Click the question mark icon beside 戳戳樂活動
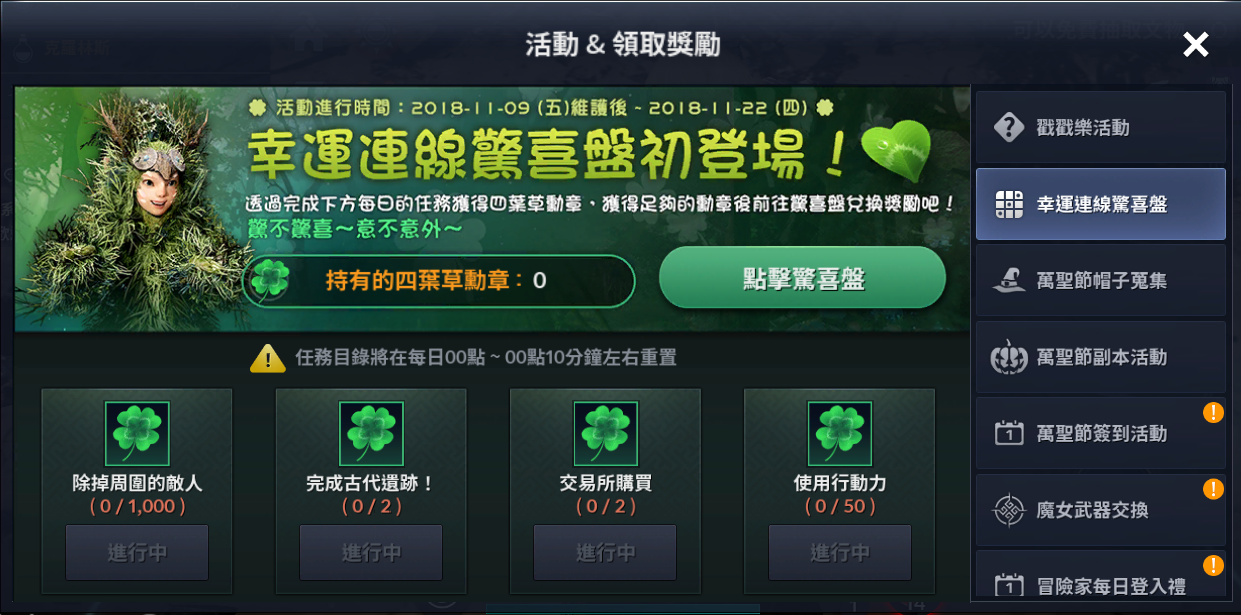 (x=1009, y=128)
